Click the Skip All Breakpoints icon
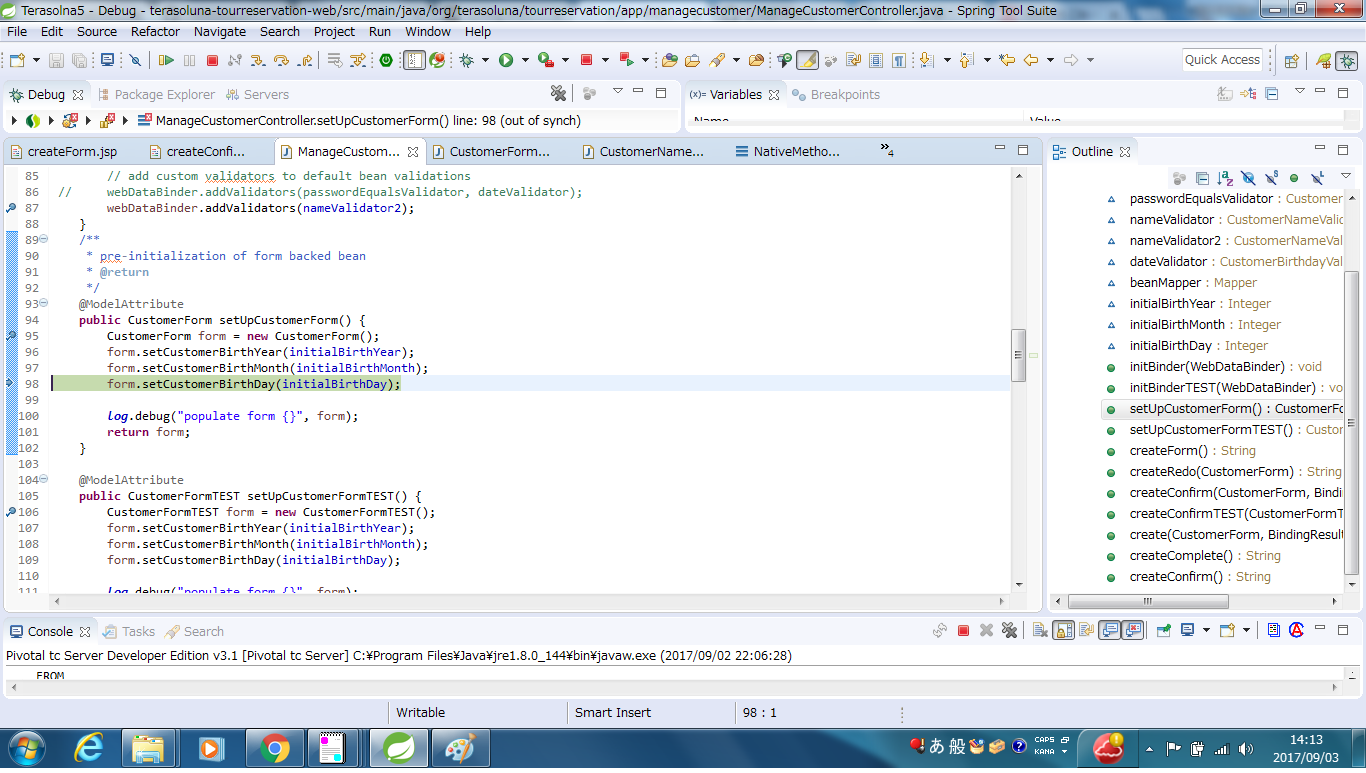The width and height of the screenshot is (1366, 773). point(136,60)
